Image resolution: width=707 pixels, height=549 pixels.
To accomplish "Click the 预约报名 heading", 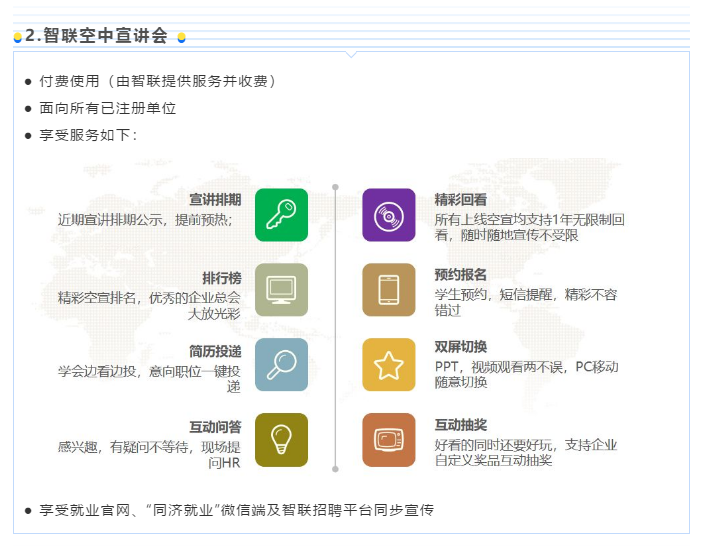I will pos(461,274).
